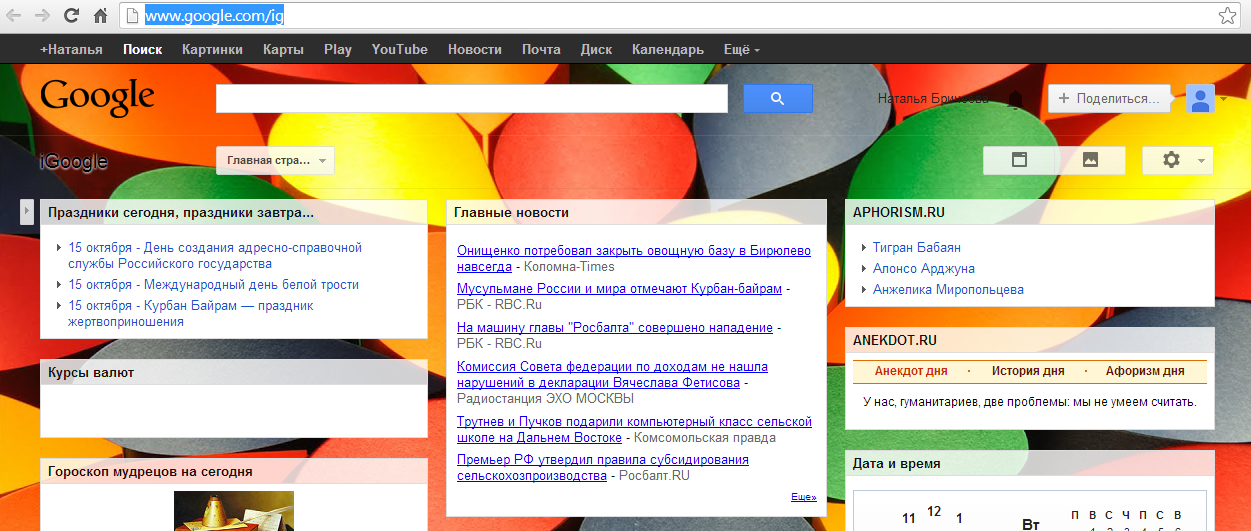This screenshot has height=531, width=1251.
Task: Click the Google search input field
Action: coord(471,98)
